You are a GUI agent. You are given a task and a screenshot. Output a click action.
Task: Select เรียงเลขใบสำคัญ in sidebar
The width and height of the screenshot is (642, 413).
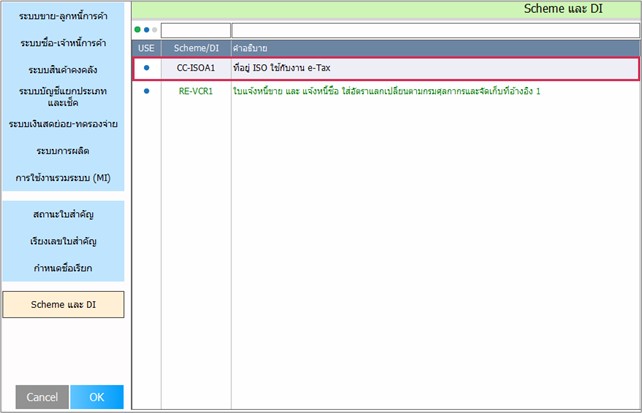click(x=63, y=241)
